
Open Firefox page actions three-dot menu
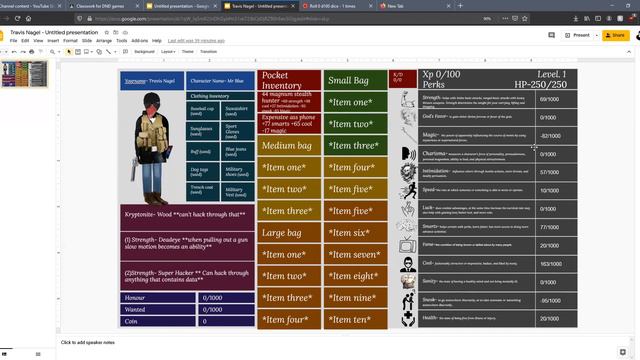click(505, 18)
